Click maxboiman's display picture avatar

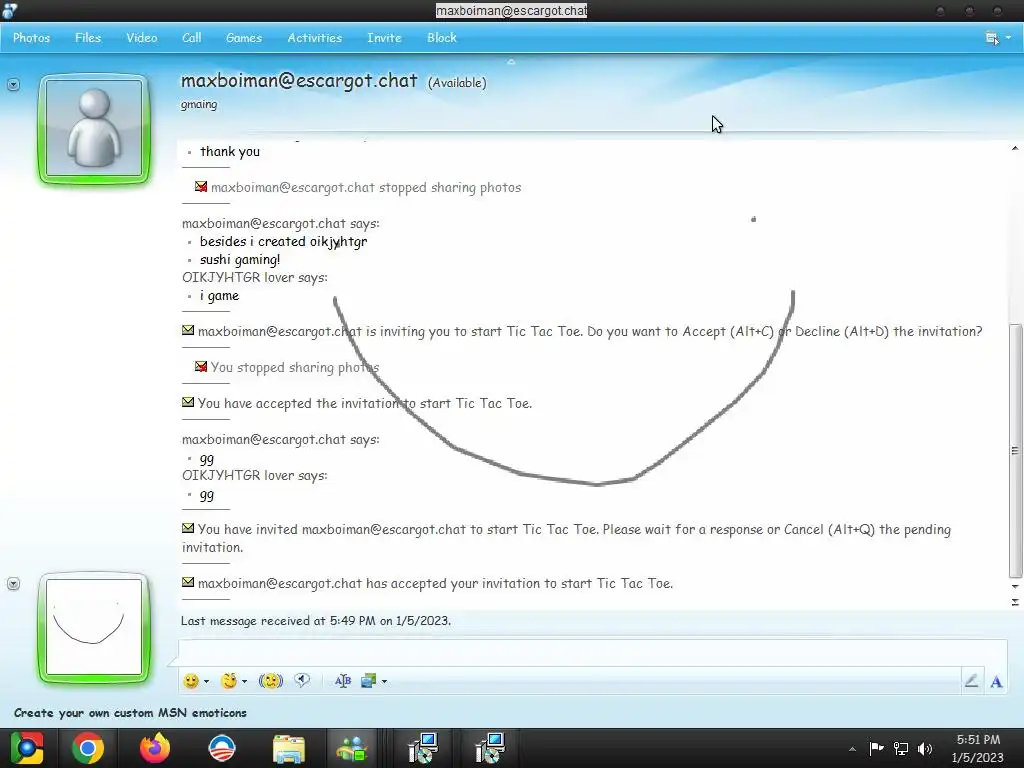pyautogui.click(x=94, y=129)
